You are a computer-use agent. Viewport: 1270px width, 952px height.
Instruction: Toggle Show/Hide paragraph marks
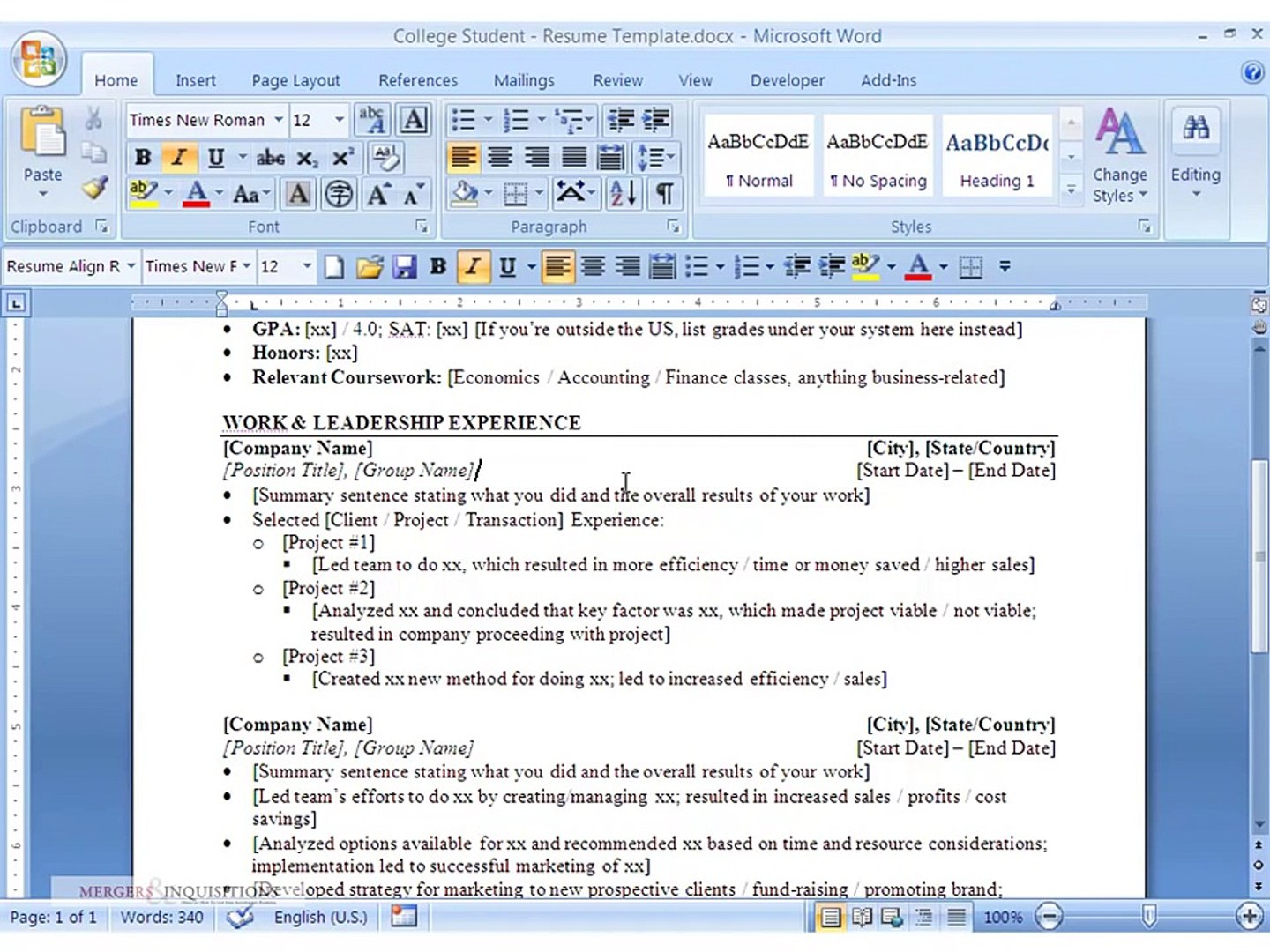pos(664,193)
